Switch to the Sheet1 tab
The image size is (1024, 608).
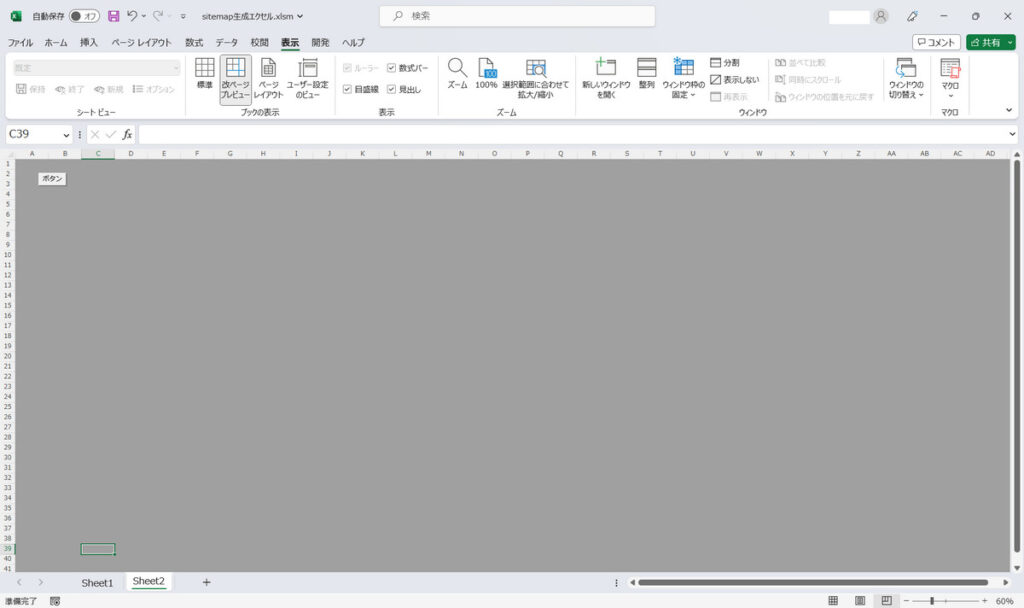[97, 582]
